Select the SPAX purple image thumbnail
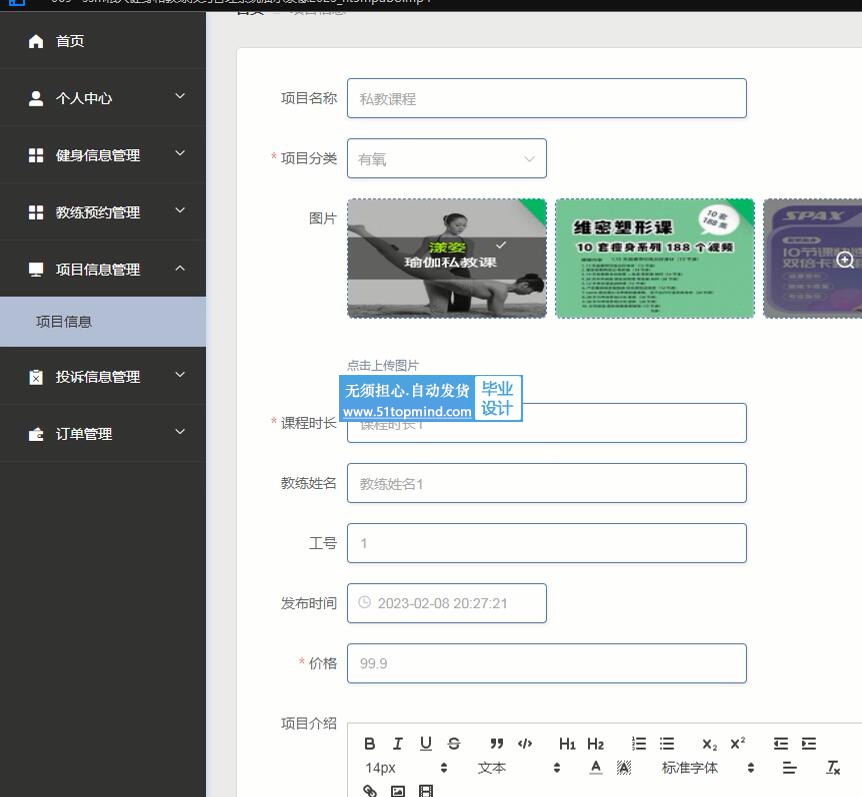 813,258
